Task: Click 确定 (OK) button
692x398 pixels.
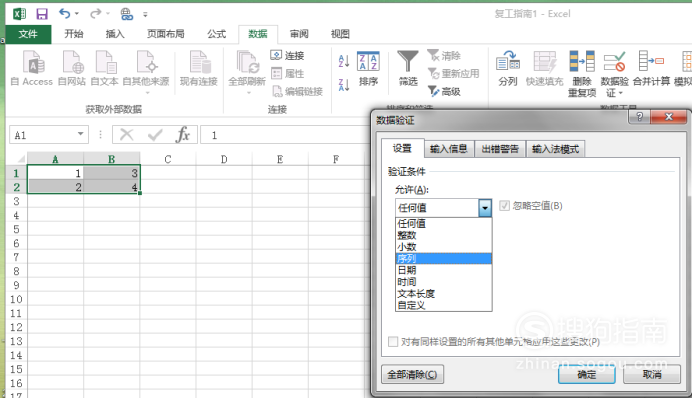Action: (x=587, y=375)
